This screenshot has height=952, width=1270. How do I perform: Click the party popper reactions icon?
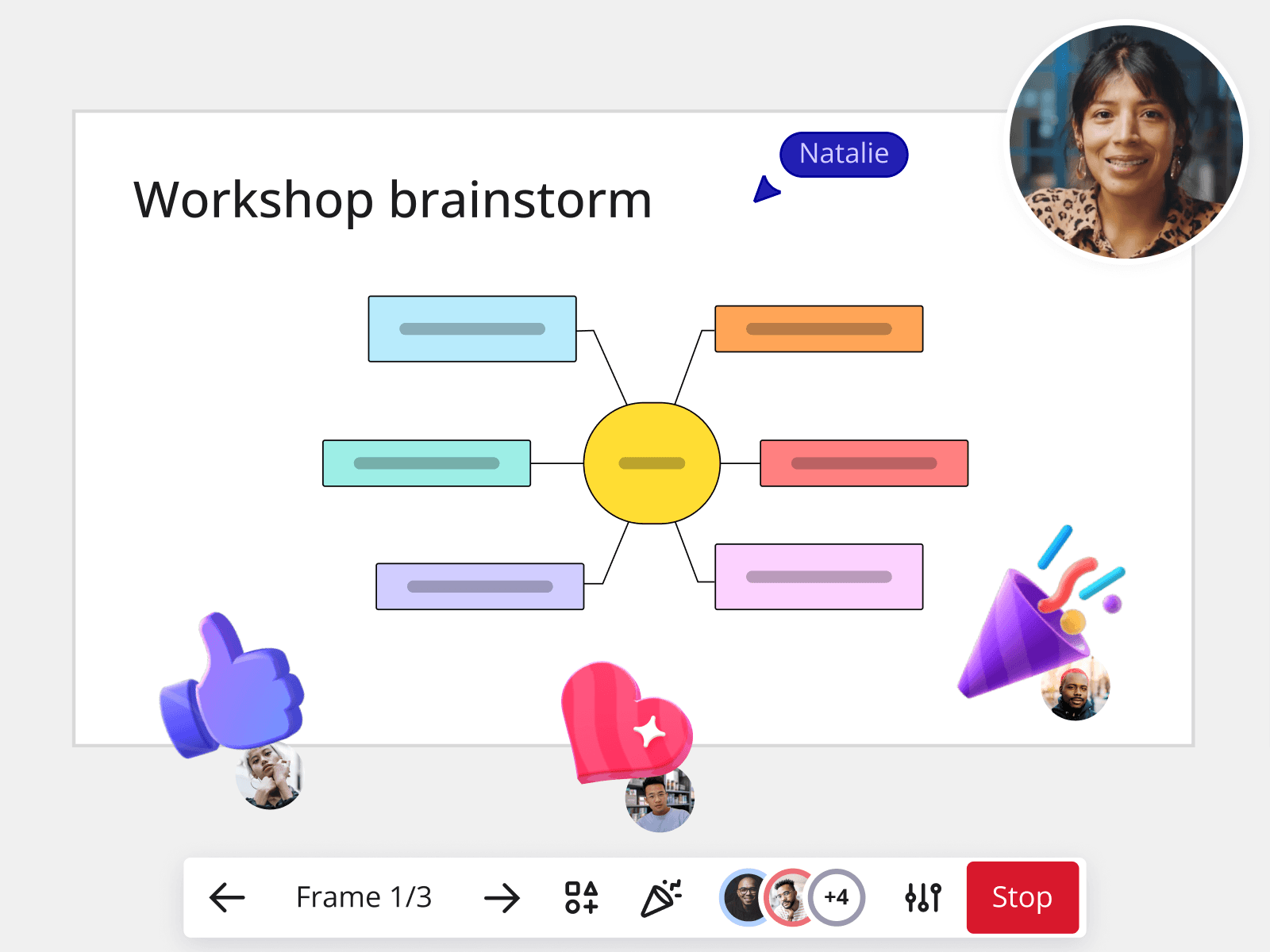pos(660,897)
